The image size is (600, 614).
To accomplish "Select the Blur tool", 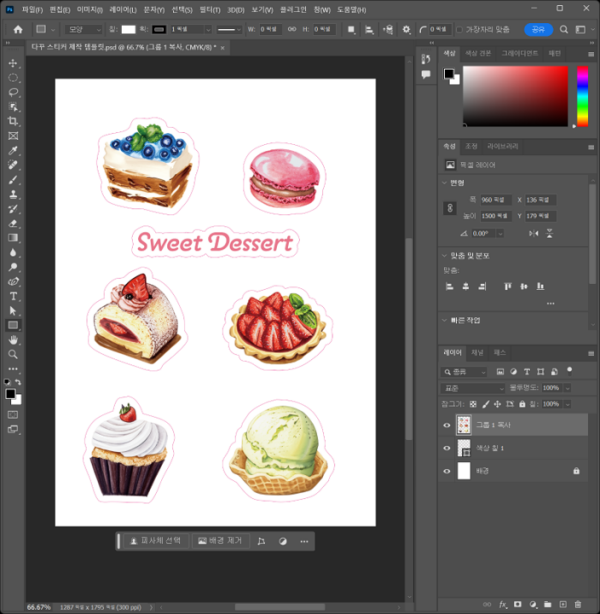I will [13, 253].
